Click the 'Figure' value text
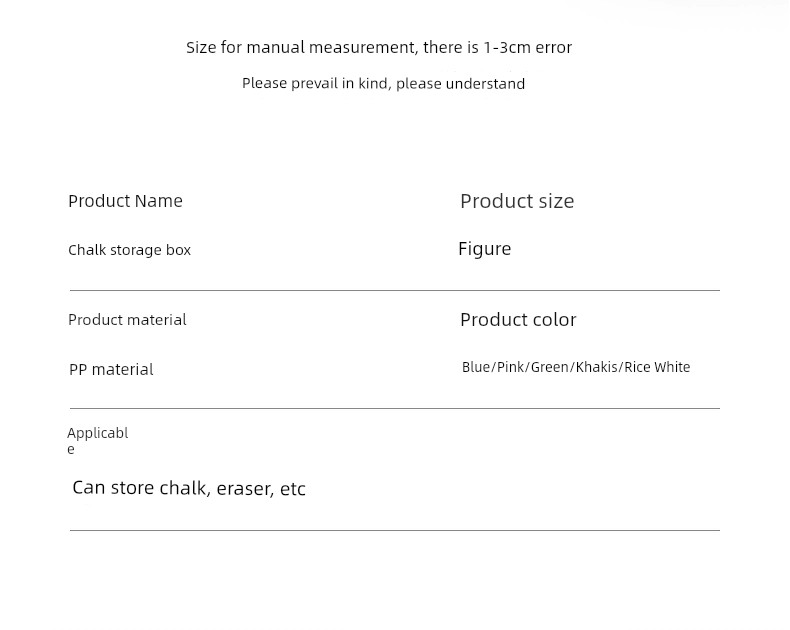The width and height of the screenshot is (790, 630). (x=485, y=249)
